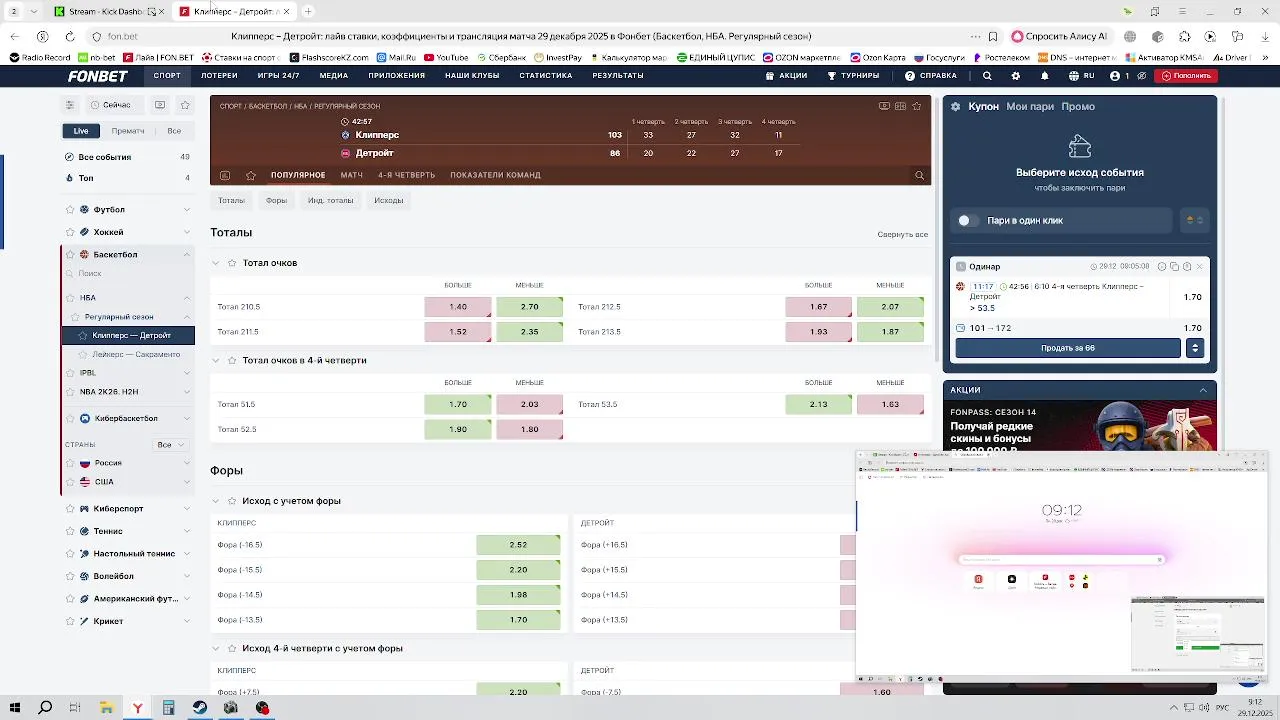This screenshot has width=1280, height=720.
Task: Switch to the 4-я четверть tab
Action: pyautogui.click(x=406, y=175)
